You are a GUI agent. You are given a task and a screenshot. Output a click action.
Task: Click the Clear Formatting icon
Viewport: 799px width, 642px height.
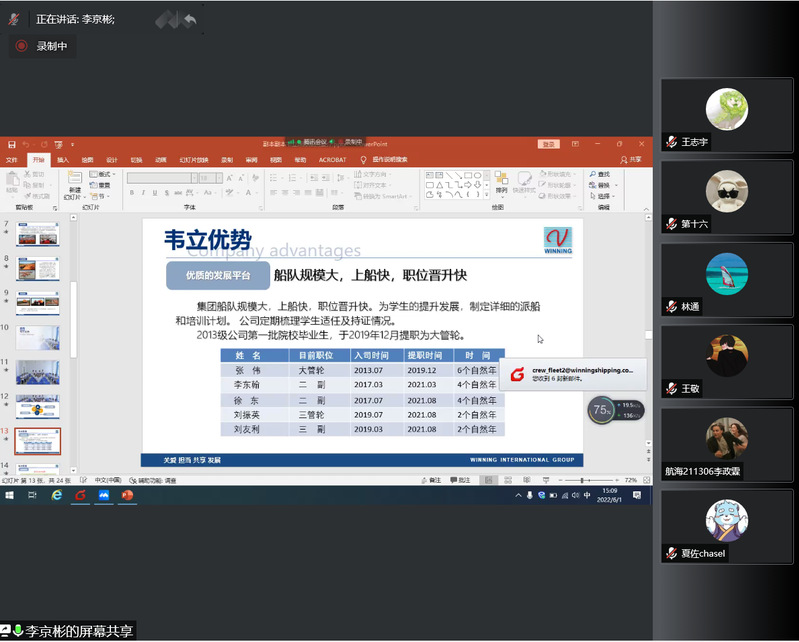[255, 178]
